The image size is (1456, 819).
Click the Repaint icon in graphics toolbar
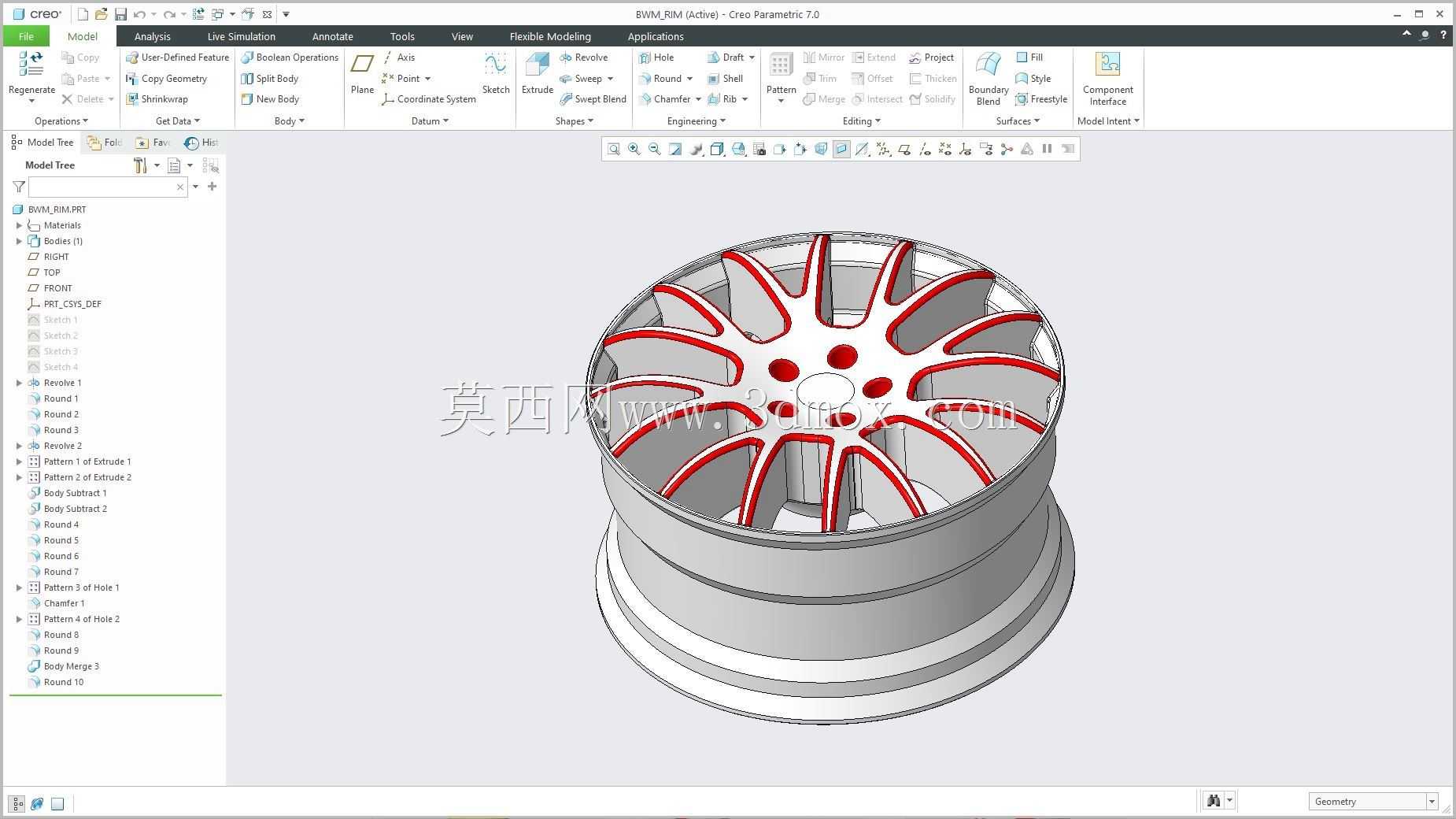[x=675, y=149]
